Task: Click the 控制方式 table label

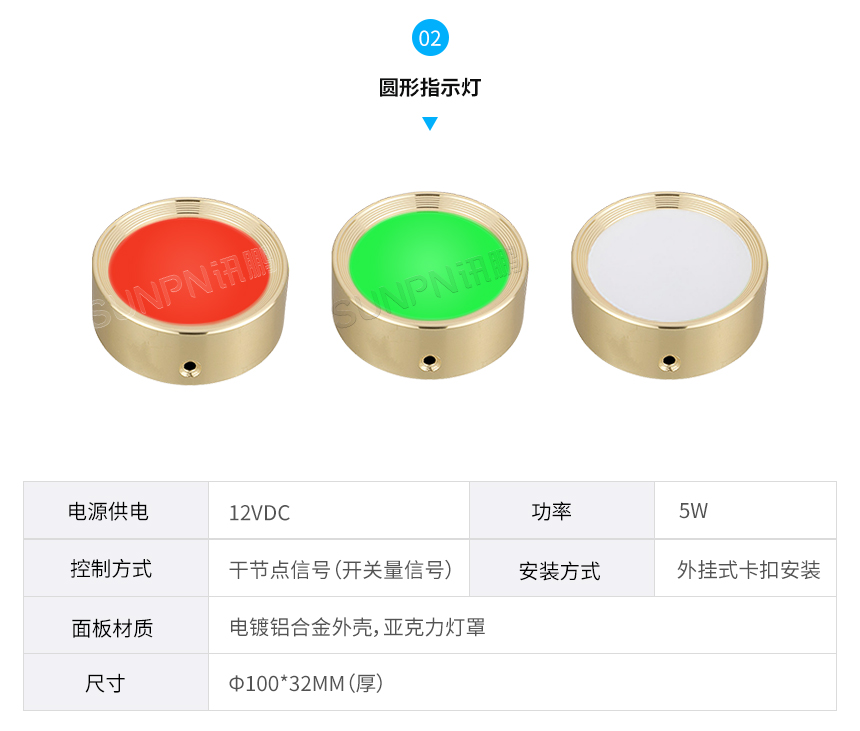Action: click(x=111, y=569)
